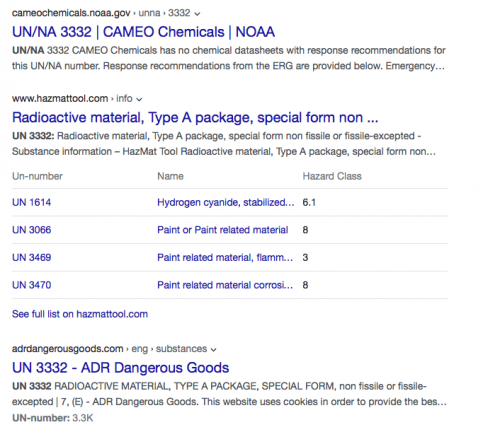This screenshot has width=500, height=432.
Task: Click the Hazard Class column header
Action: (x=332, y=176)
